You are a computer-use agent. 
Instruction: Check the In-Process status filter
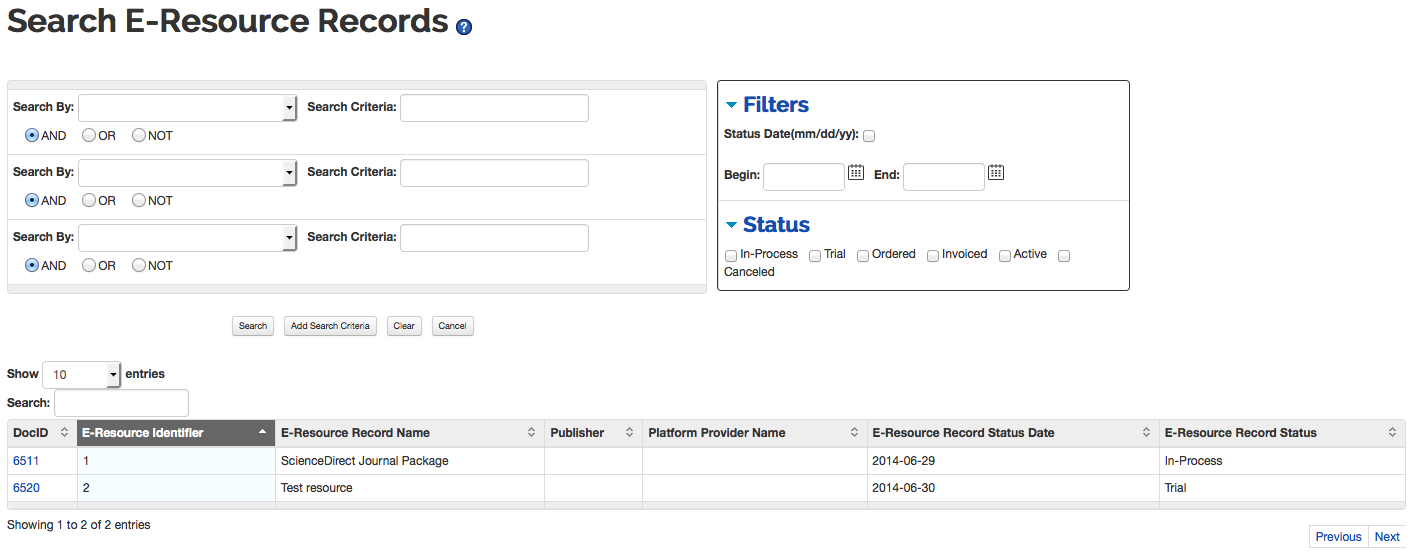pyautogui.click(x=731, y=256)
